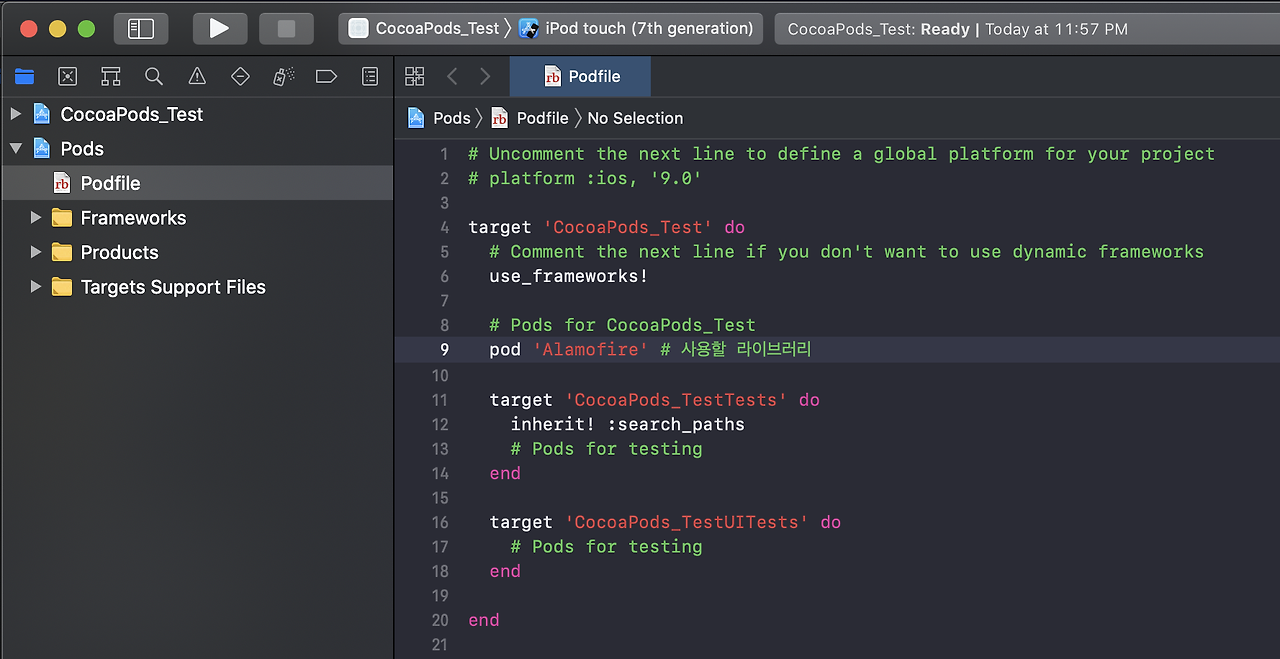Expand the Targets Support Files folder

tap(36, 287)
